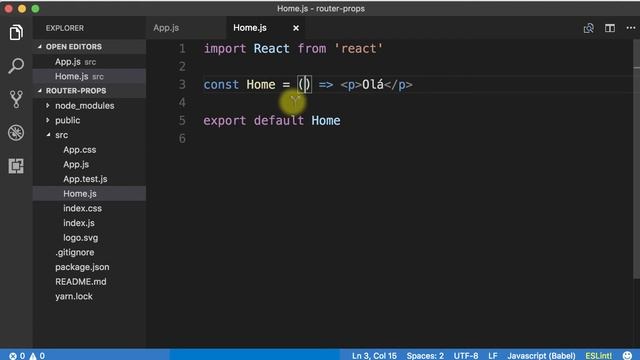Click line number 5 in gutter
This screenshot has height=360, width=640.
(182, 121)
